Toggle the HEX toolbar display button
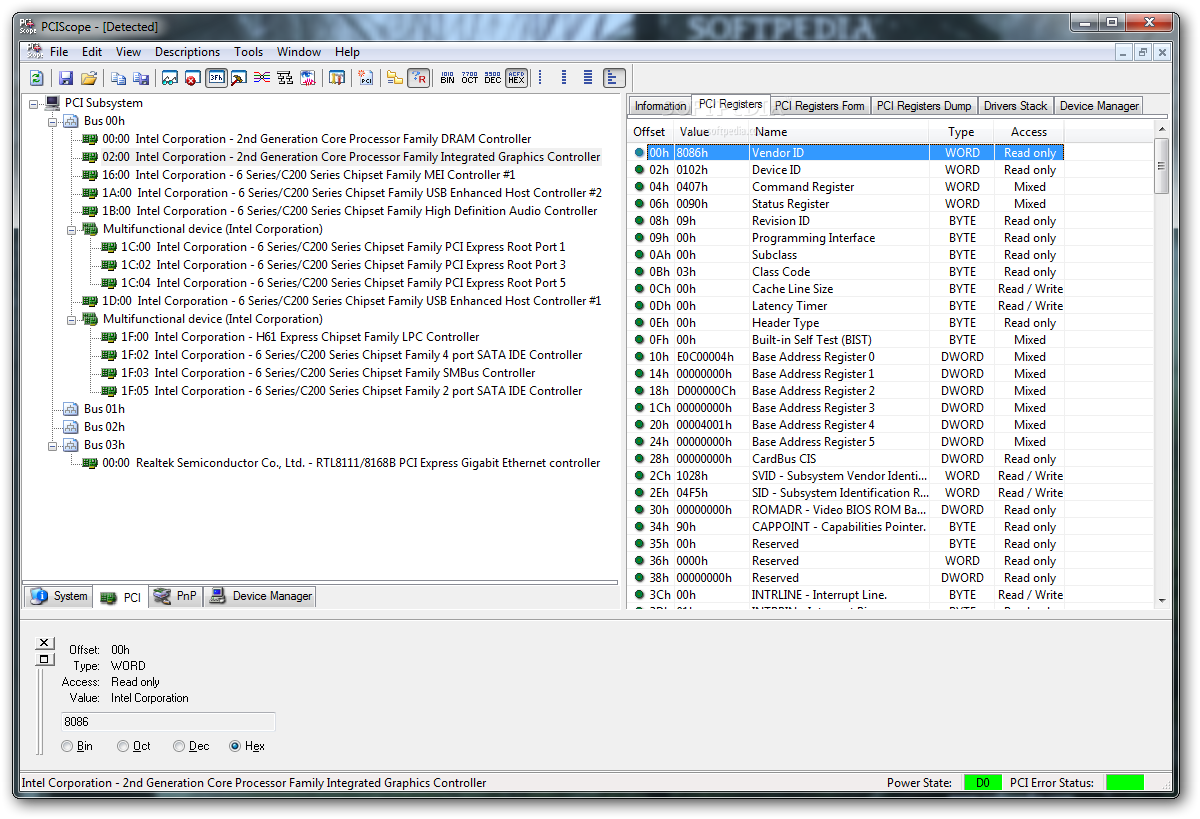Screen dimensions: 1200x819 (516, 77)
